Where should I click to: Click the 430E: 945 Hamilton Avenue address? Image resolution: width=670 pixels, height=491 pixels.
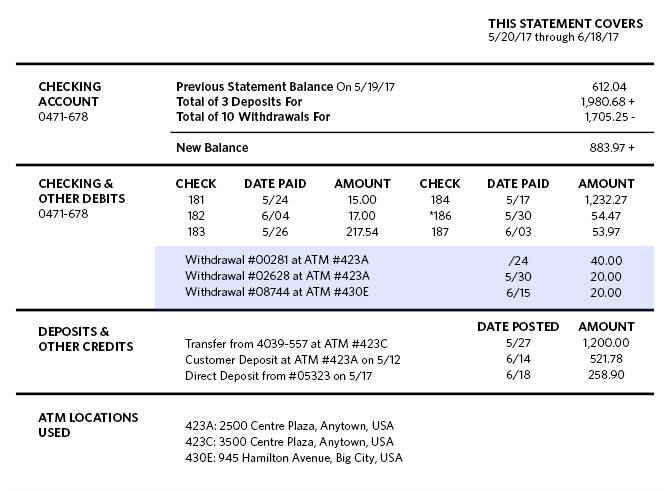[294, 458]
